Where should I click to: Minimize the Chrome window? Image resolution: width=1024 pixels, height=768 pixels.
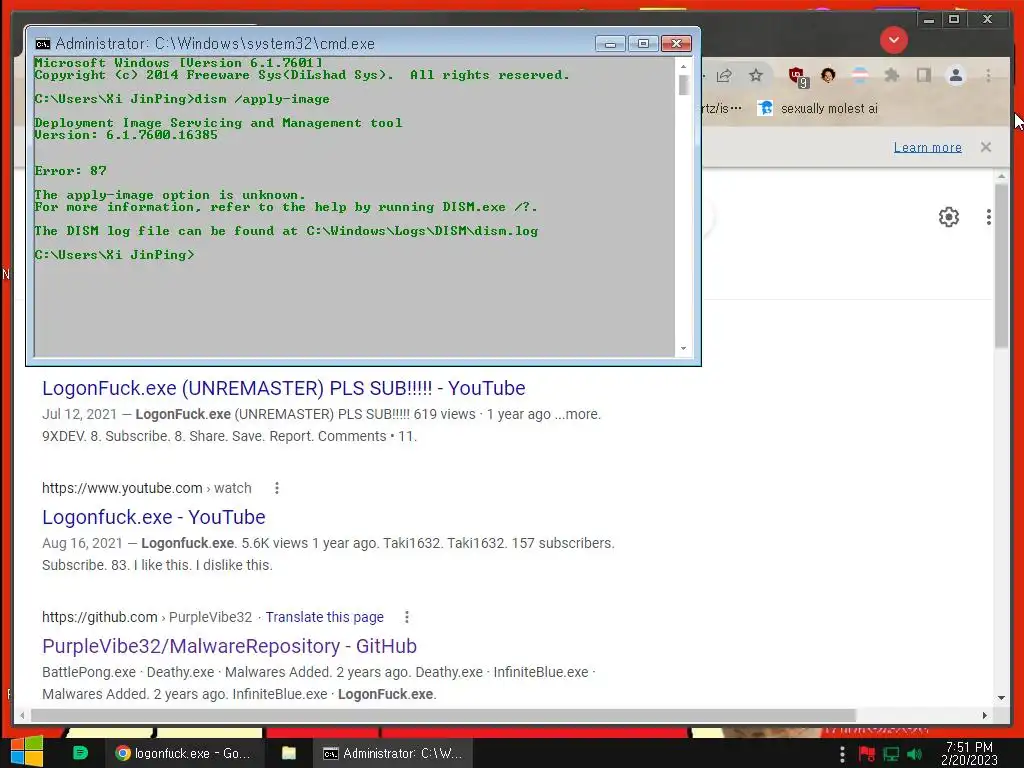(x=929, y=20)
